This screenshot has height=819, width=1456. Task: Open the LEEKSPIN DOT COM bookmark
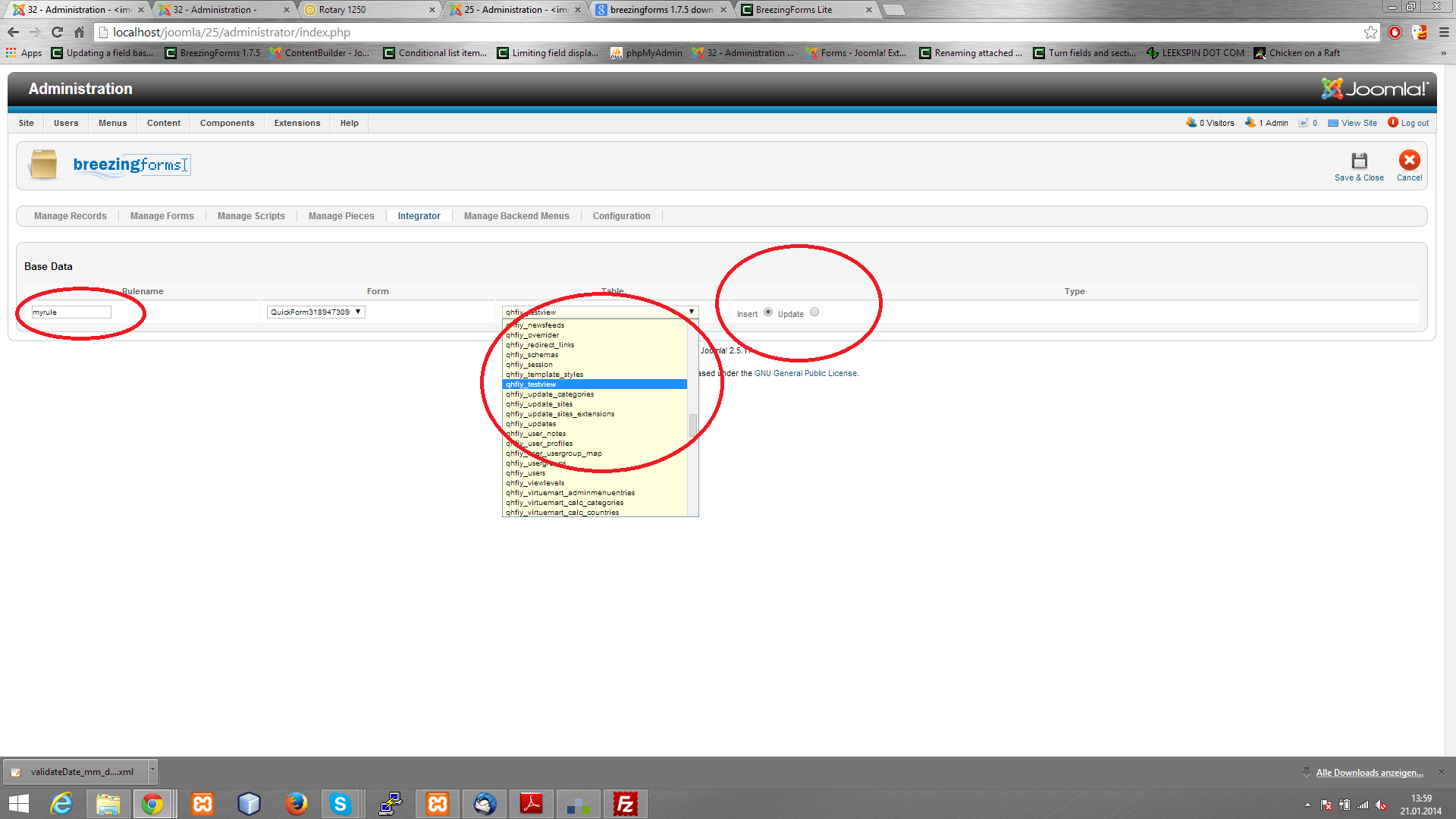pyautogui.click(x=1195, y=53)
